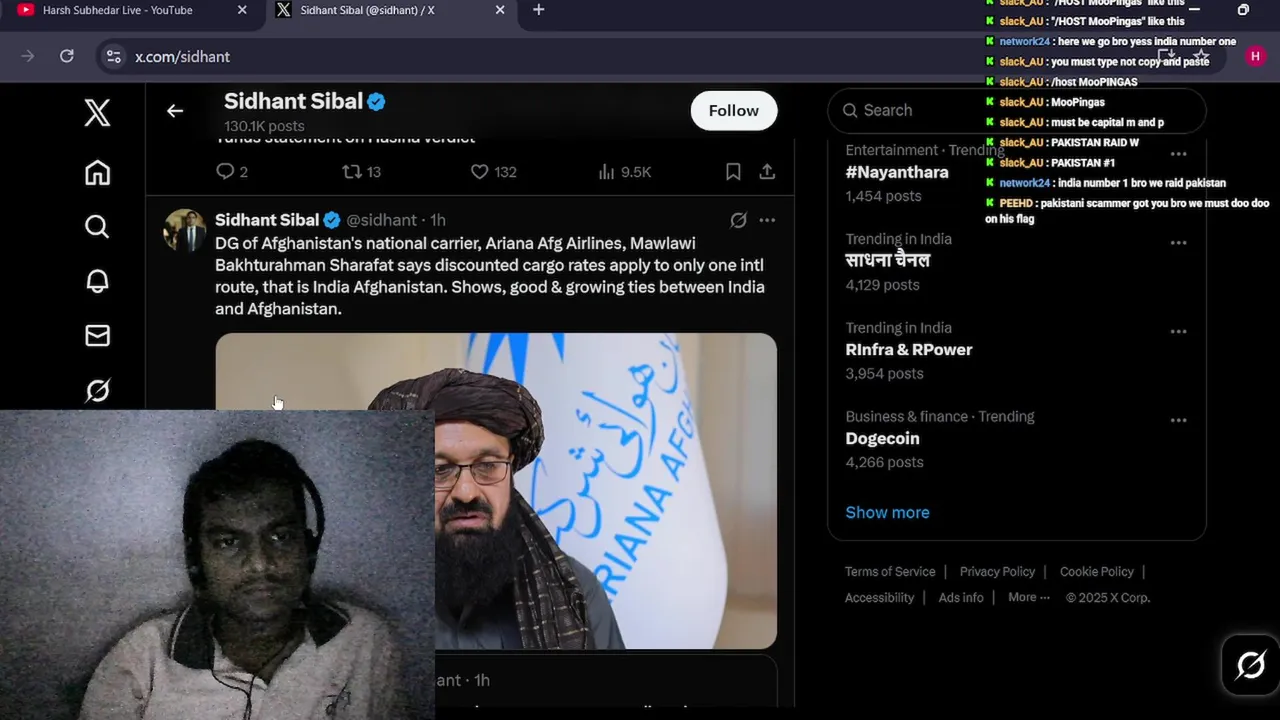This screenshot has height=720, width=1280.
Task: Open Accessibility footer link
Action: [x=879, y=597]
